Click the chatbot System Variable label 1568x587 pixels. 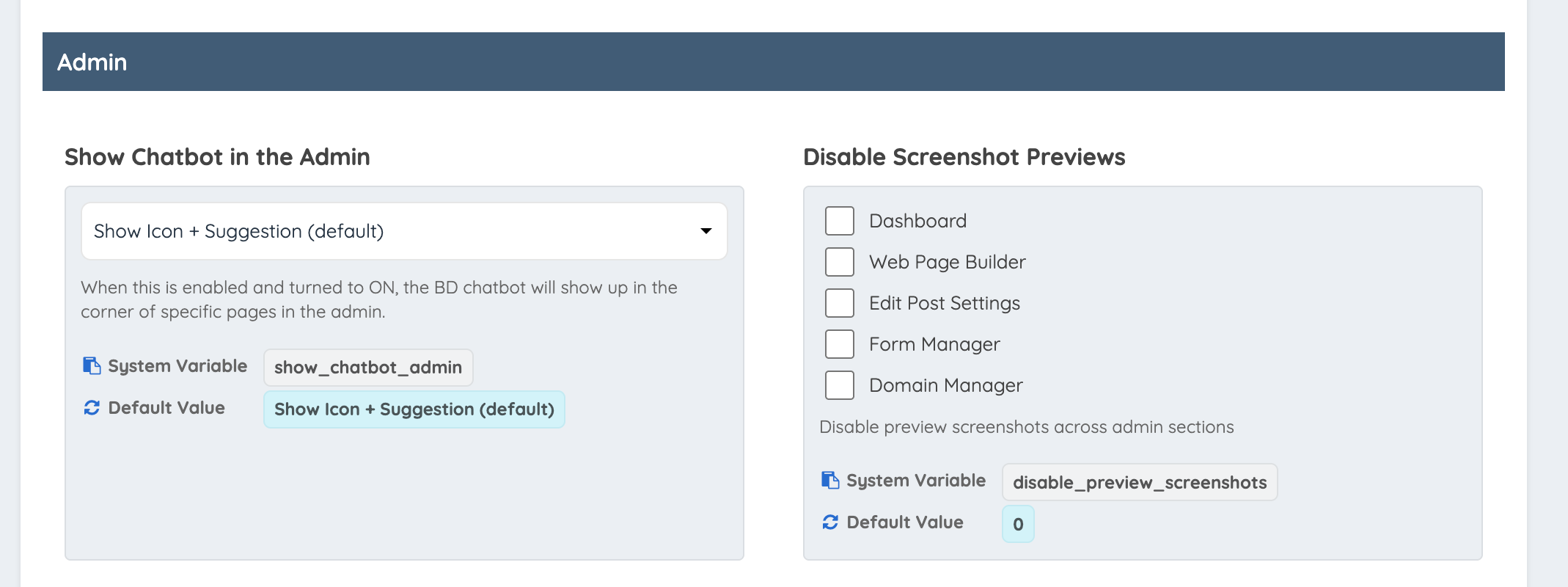(x=177, y=365)
